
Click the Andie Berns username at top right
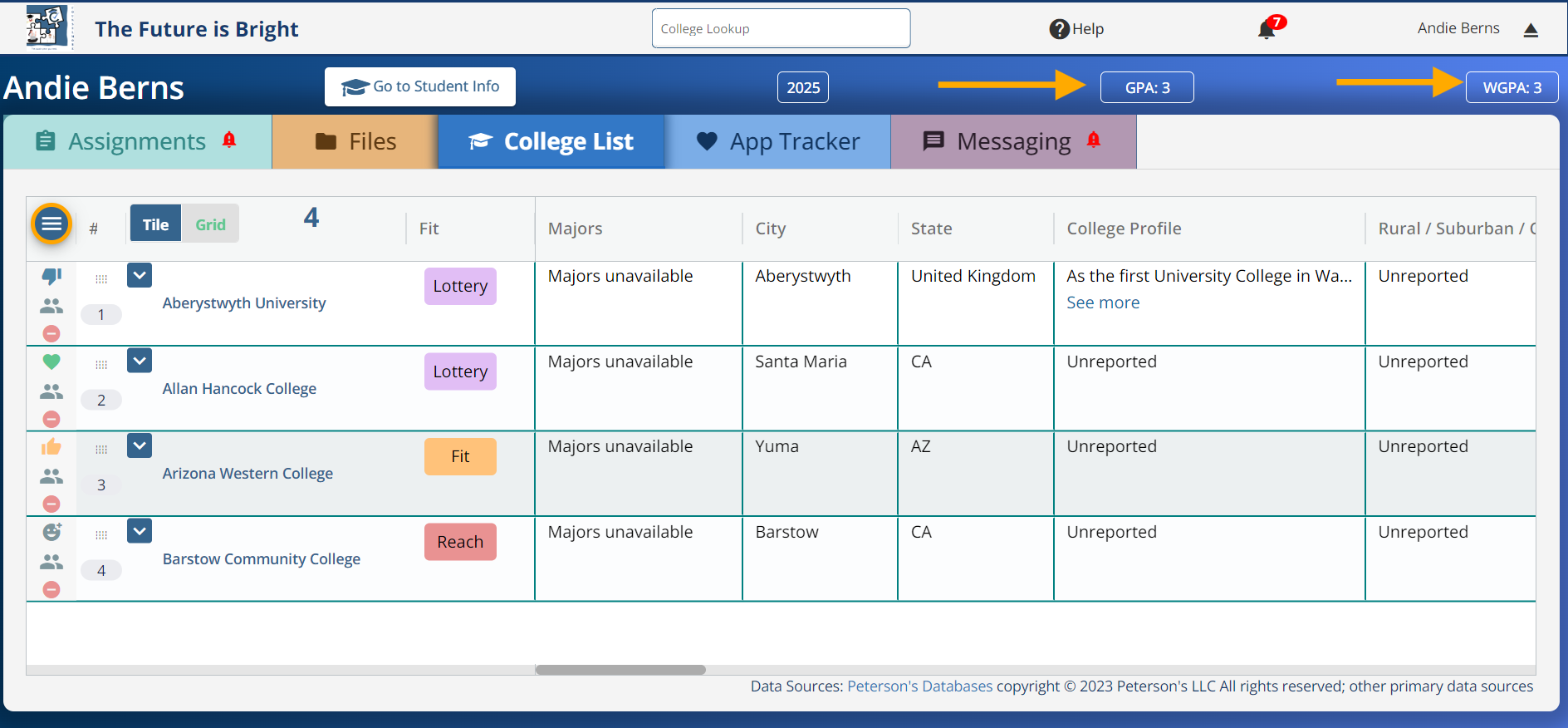[1458, 28]
